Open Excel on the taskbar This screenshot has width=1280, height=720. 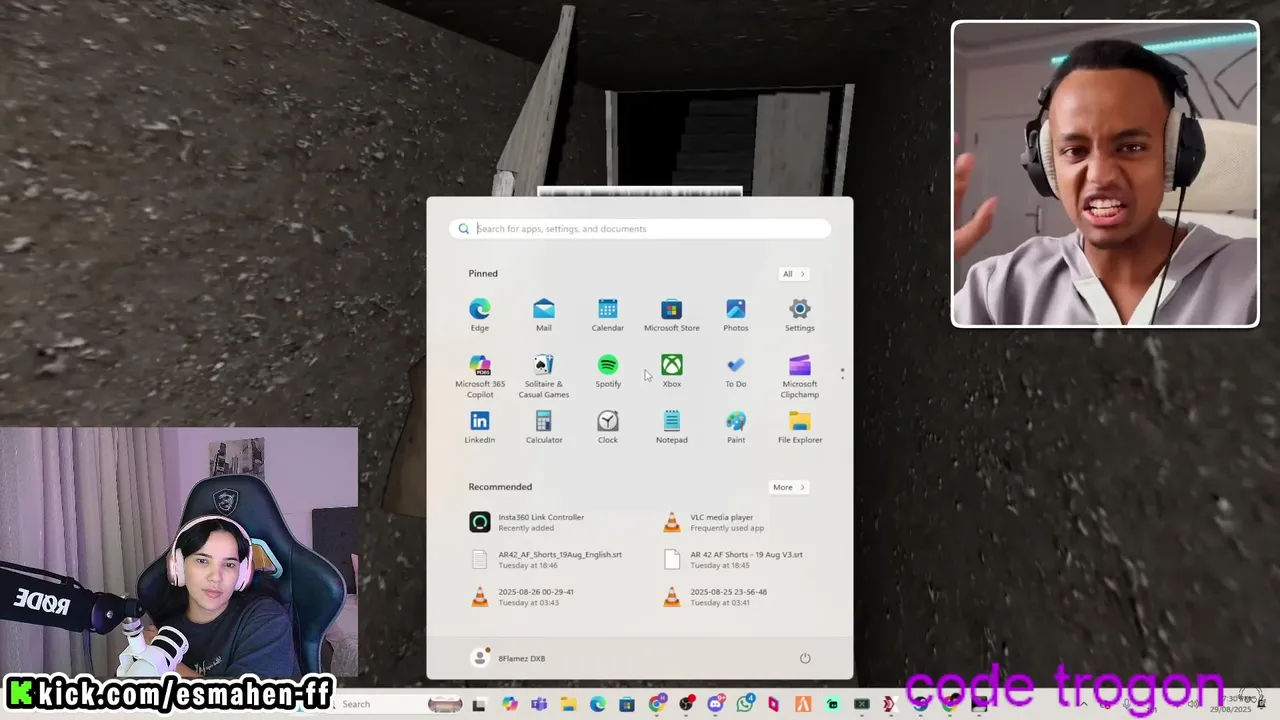(862, 704)
